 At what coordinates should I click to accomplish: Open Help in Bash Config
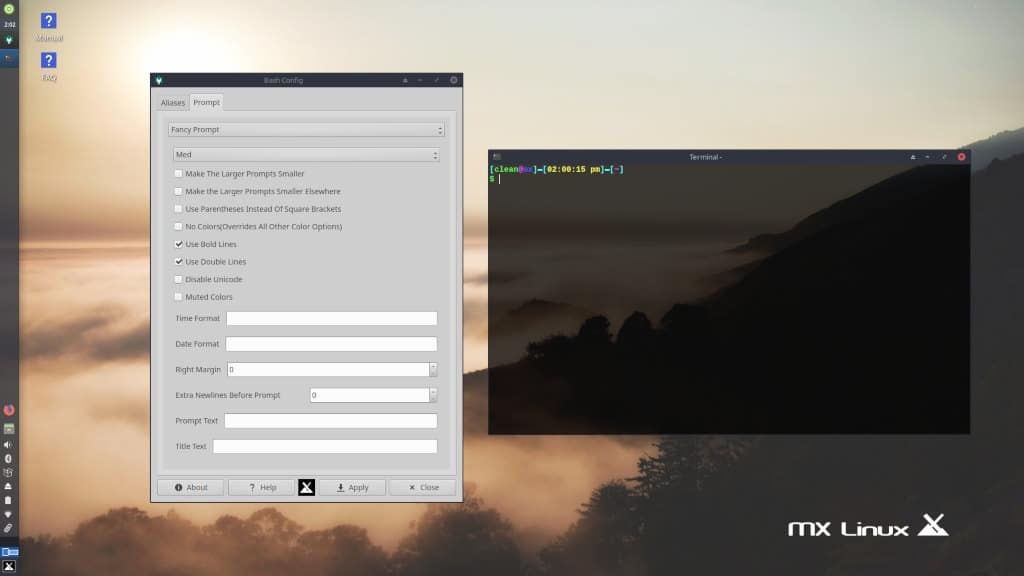pos(262,487)
